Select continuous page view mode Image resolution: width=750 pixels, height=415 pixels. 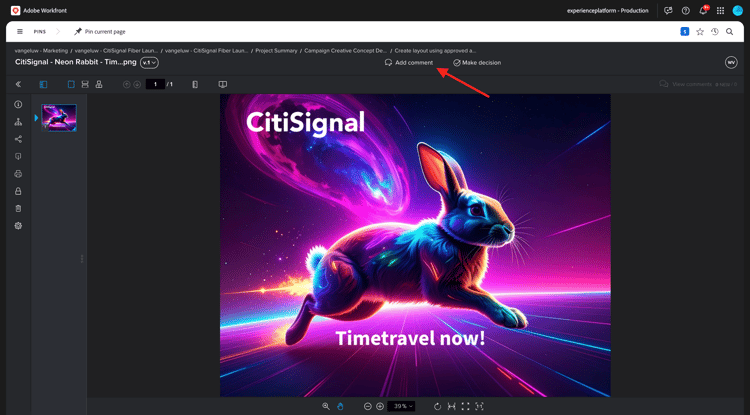point(85,84)
